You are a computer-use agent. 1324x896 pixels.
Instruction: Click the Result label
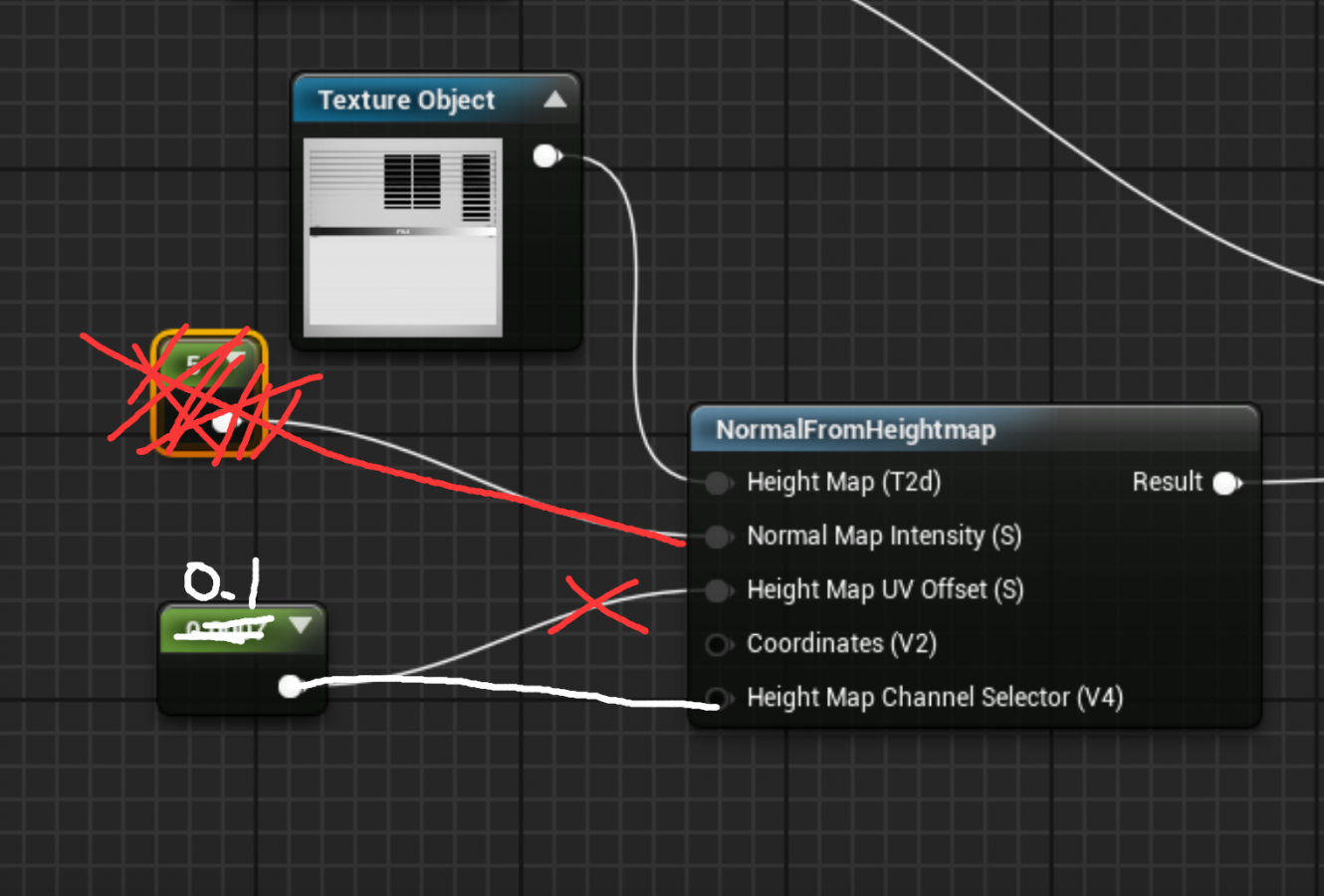coord(1167,482)
